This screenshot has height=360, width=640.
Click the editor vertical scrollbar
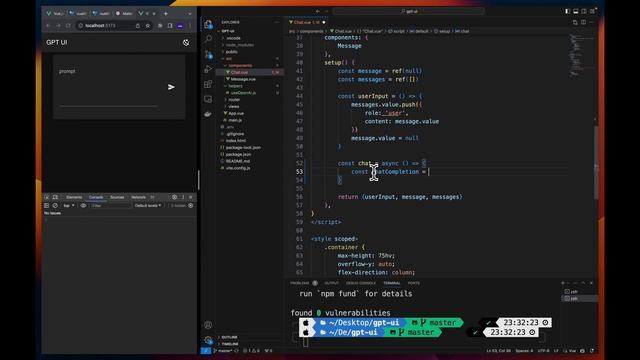point(596,163)
